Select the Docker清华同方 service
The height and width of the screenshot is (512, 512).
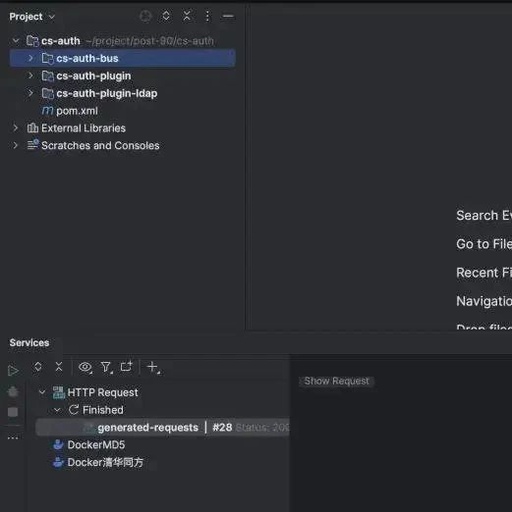pyautogui.click(x=105, y=462)
